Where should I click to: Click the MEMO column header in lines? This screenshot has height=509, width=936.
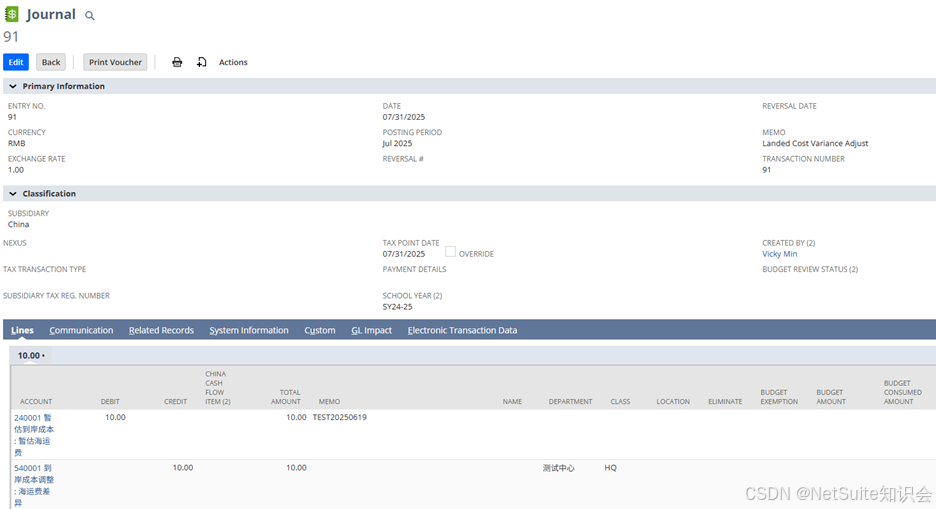coord(330,402)
